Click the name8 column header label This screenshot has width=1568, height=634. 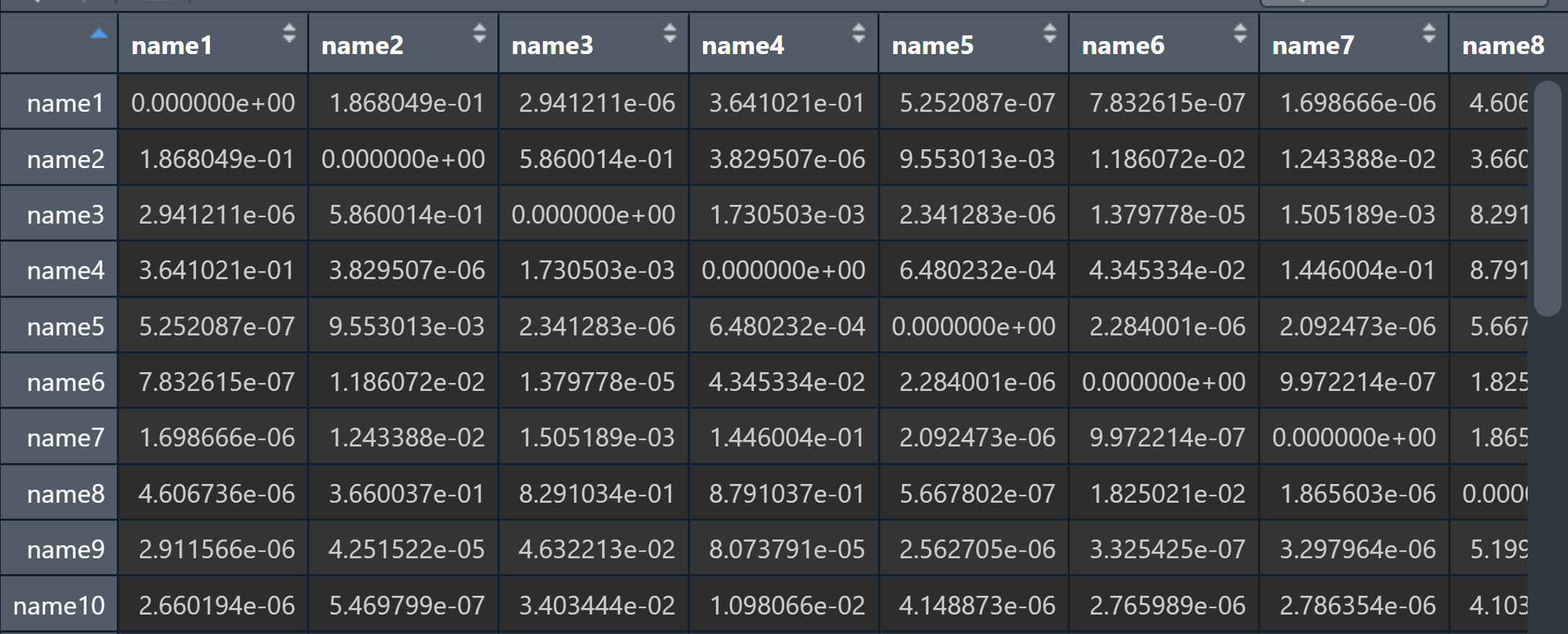tap(1503, 45)
